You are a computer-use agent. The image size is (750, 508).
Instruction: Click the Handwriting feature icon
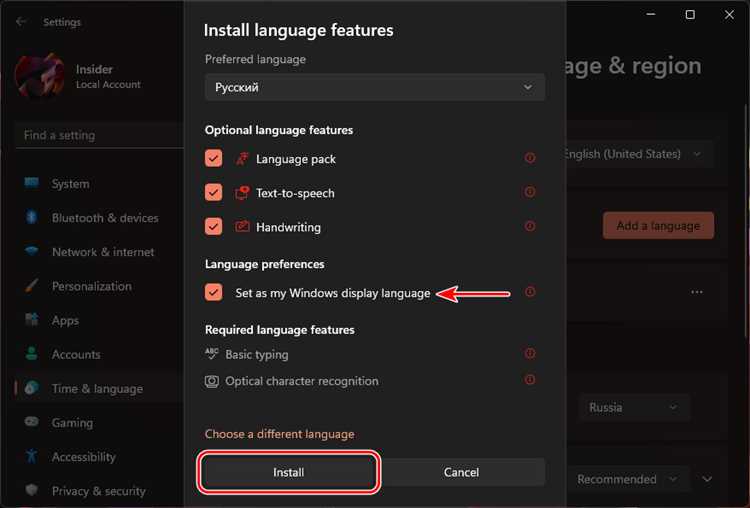click(x=242, y=227)
